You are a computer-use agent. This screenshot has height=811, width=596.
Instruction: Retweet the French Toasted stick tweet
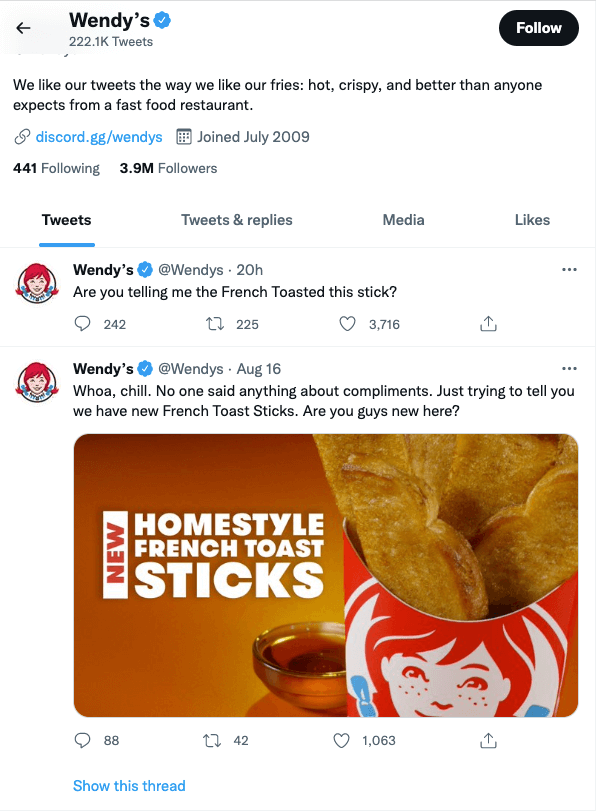click(x=212, y=324)
